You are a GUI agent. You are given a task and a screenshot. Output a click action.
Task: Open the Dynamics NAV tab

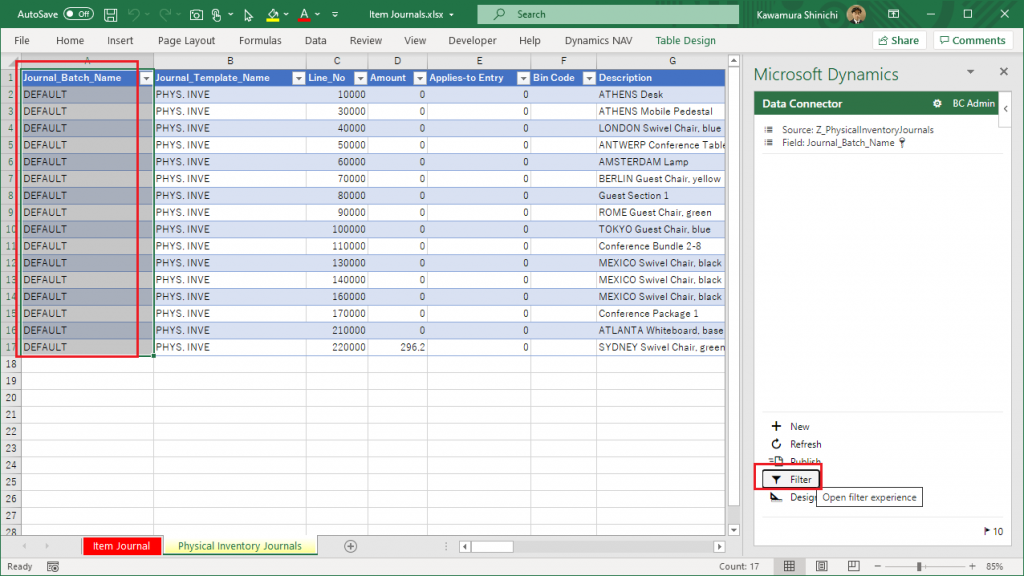(598, 40)
